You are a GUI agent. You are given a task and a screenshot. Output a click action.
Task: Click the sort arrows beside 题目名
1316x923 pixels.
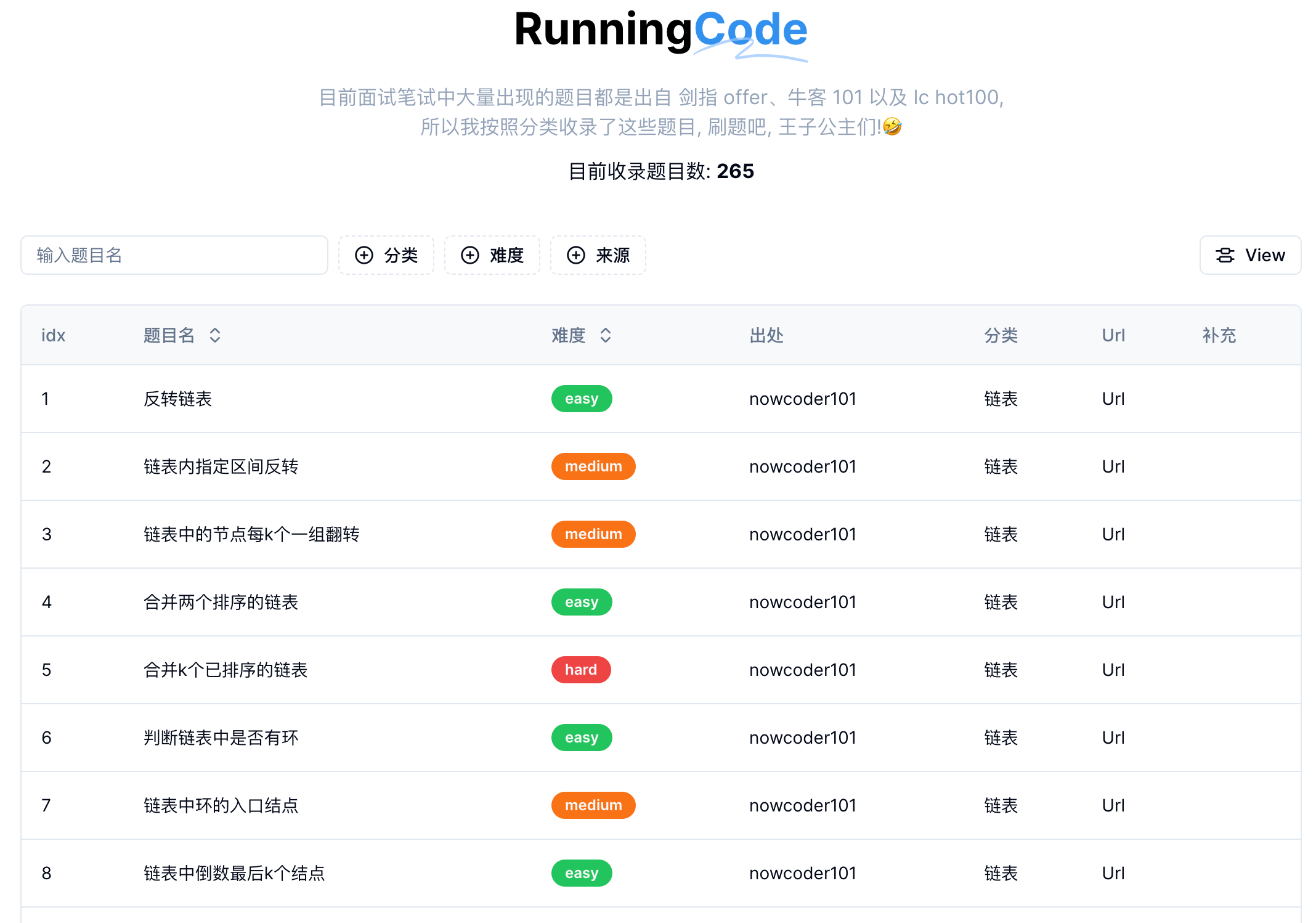pos(215,335)
